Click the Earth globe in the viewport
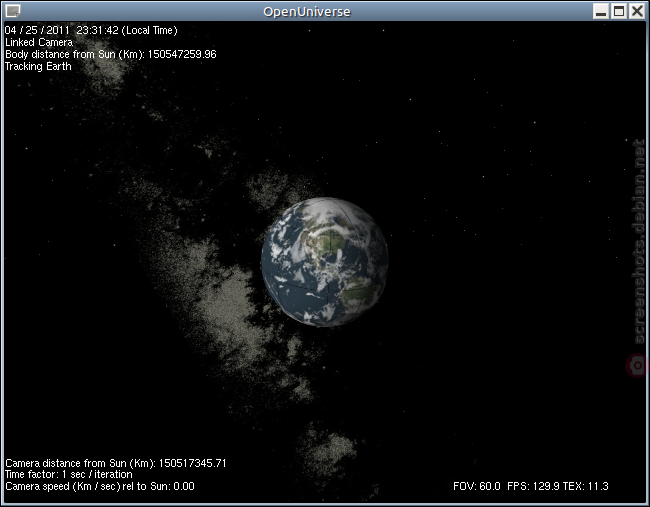 [x=325, y=262]
